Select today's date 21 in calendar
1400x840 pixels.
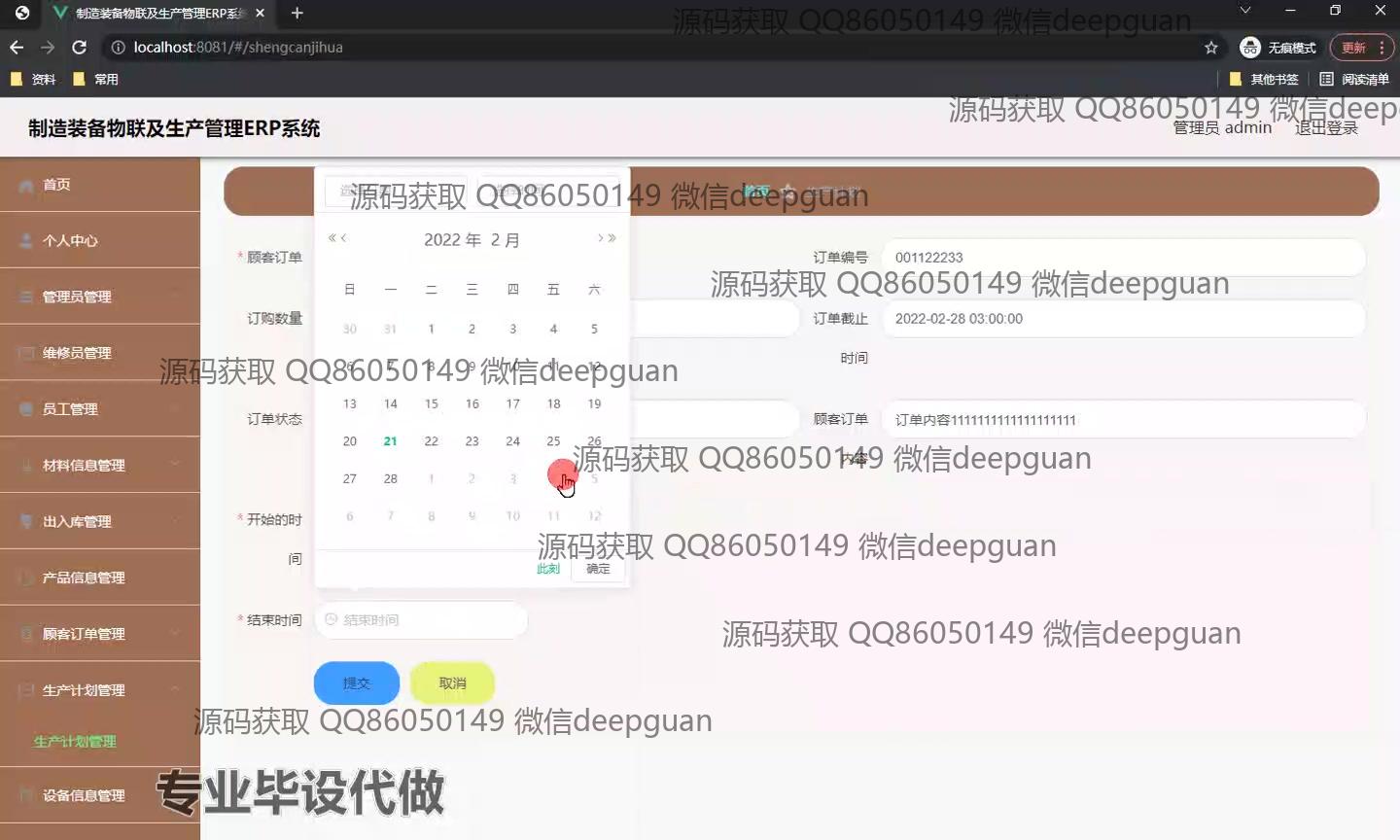[390, 441]
